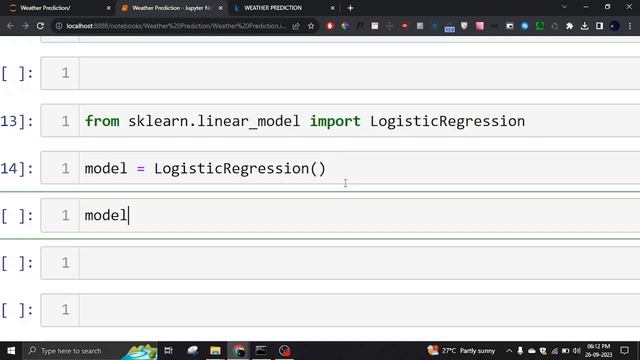Open the red circular taskbar app

284,351
